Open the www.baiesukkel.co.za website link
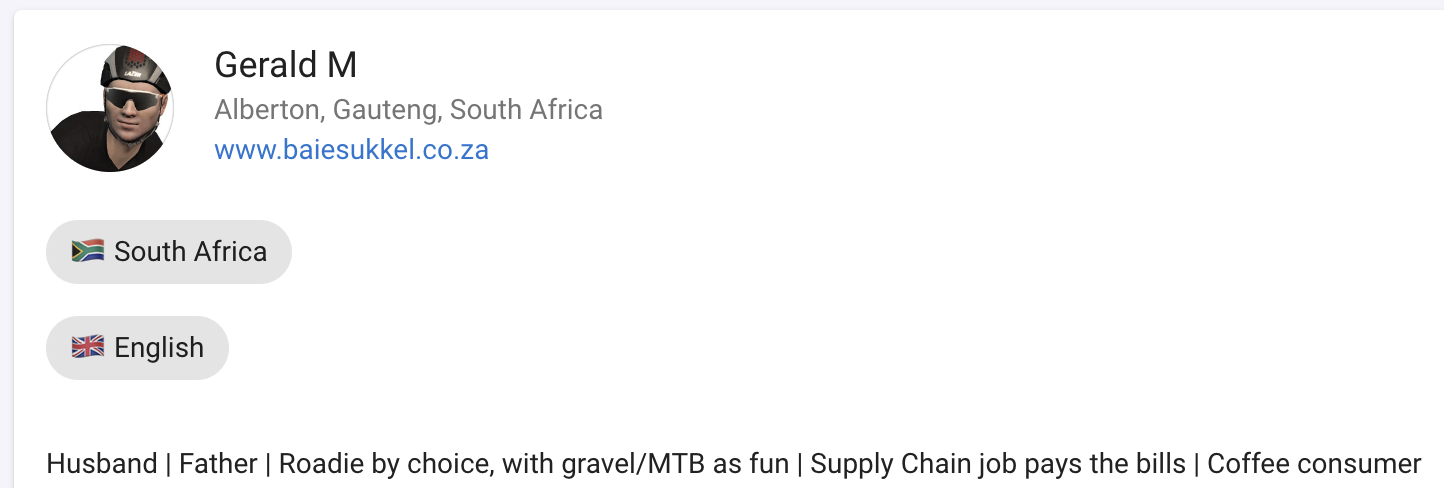 tap(351, 150)
